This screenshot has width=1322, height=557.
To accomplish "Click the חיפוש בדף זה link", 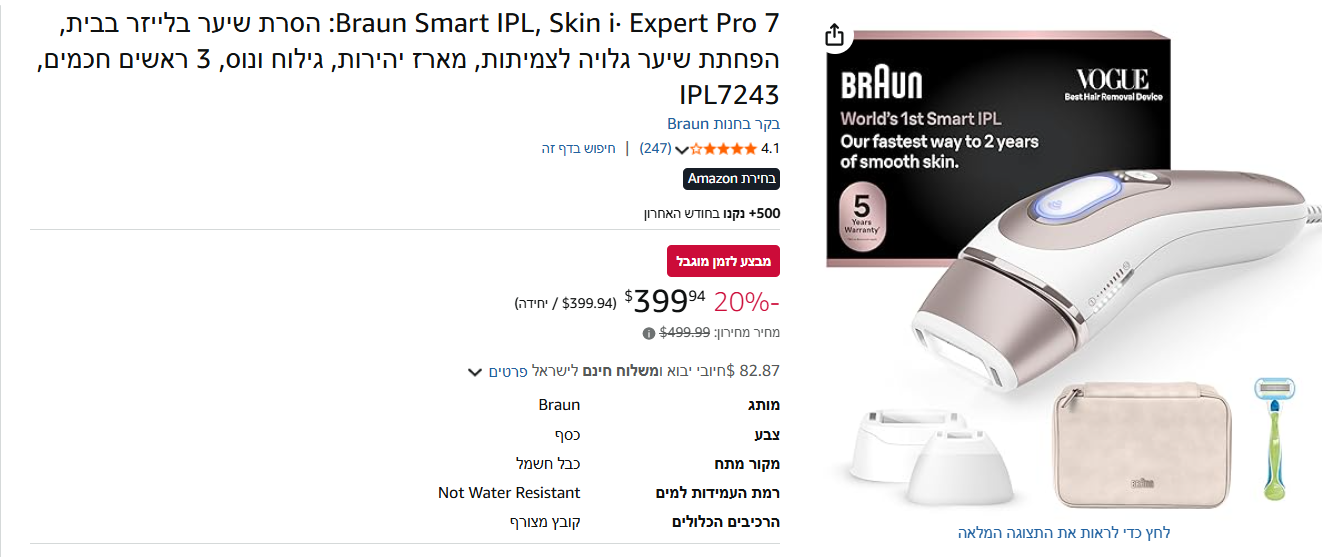I will point(579,149).
